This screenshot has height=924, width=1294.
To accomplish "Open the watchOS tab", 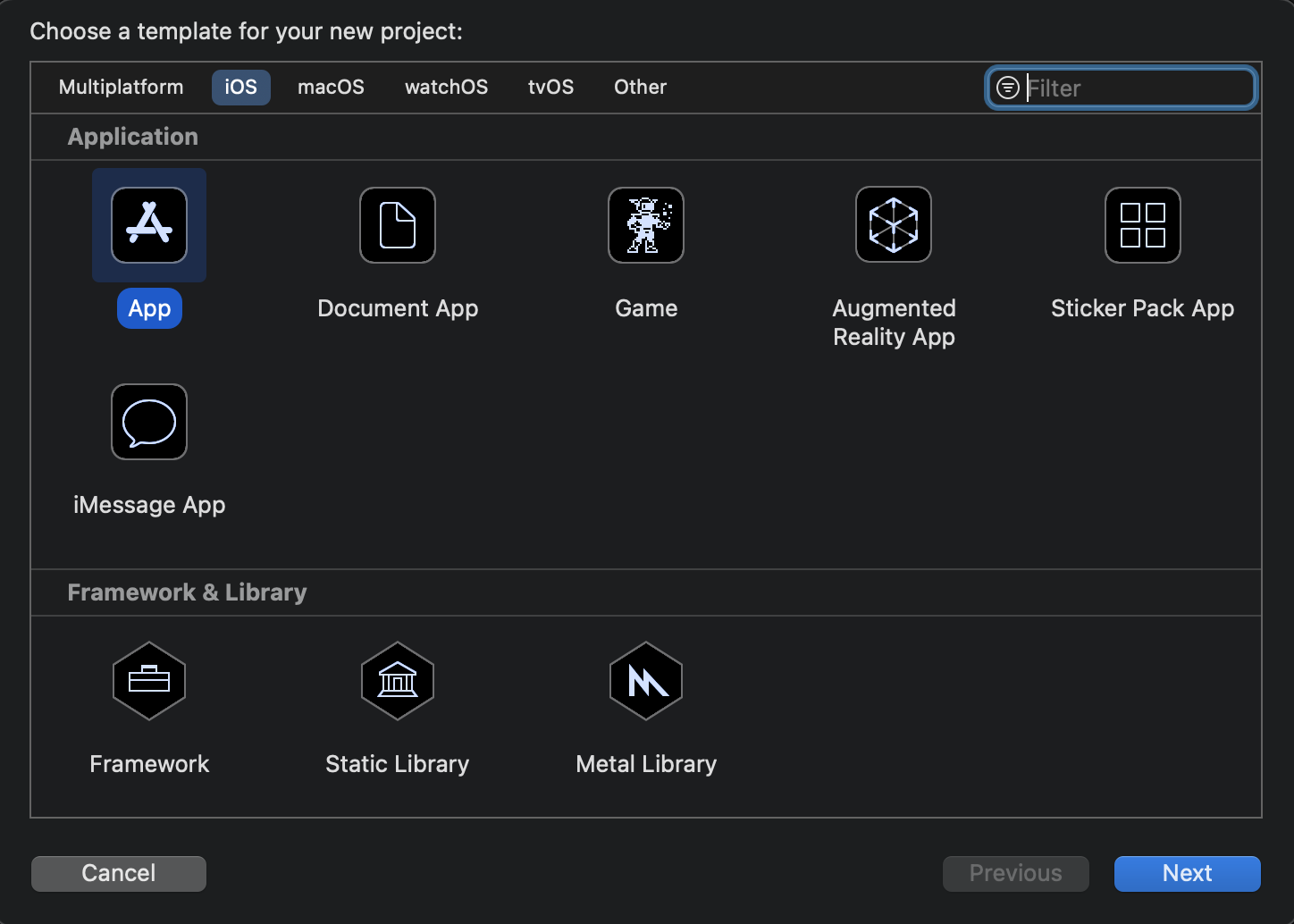I will pos(446,88).
